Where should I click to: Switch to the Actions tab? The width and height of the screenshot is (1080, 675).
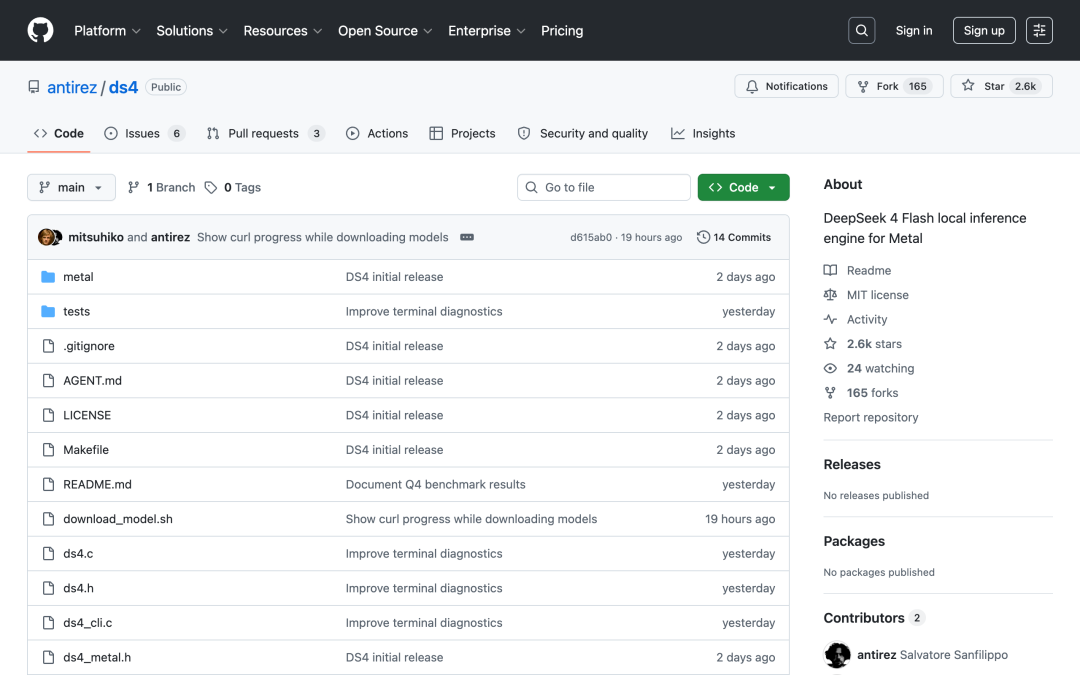coord(377,134)
